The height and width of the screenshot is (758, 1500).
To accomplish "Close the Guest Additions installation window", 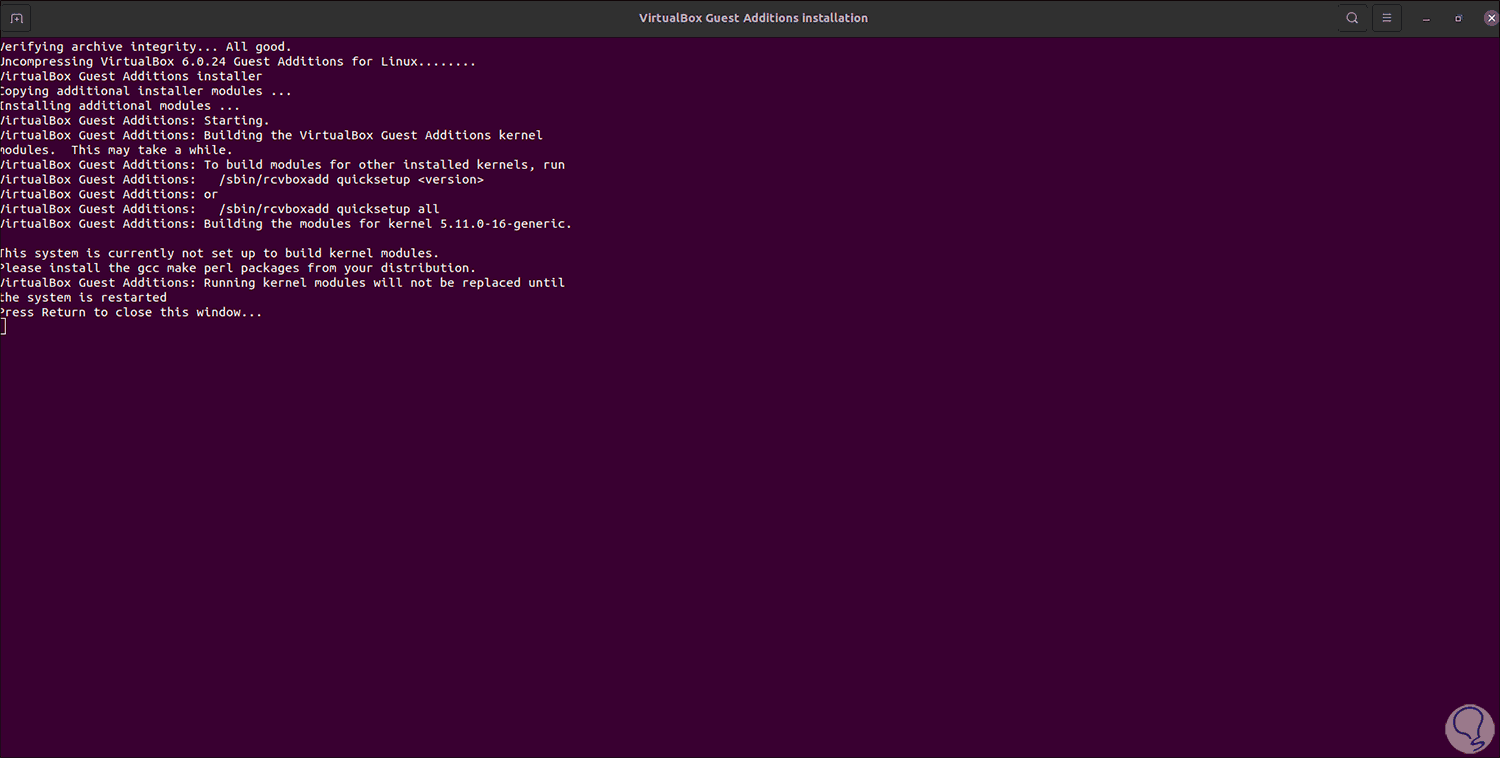I will (x=1490, y=18).
